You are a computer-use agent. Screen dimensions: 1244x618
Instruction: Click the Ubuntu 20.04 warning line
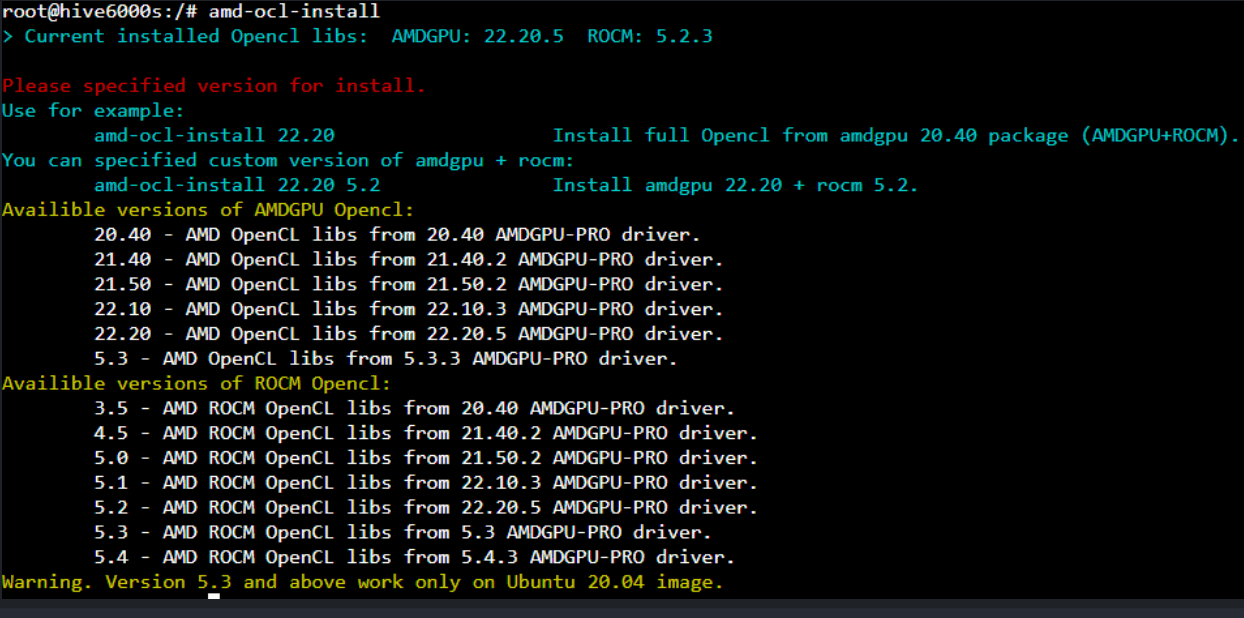[362, 582]
